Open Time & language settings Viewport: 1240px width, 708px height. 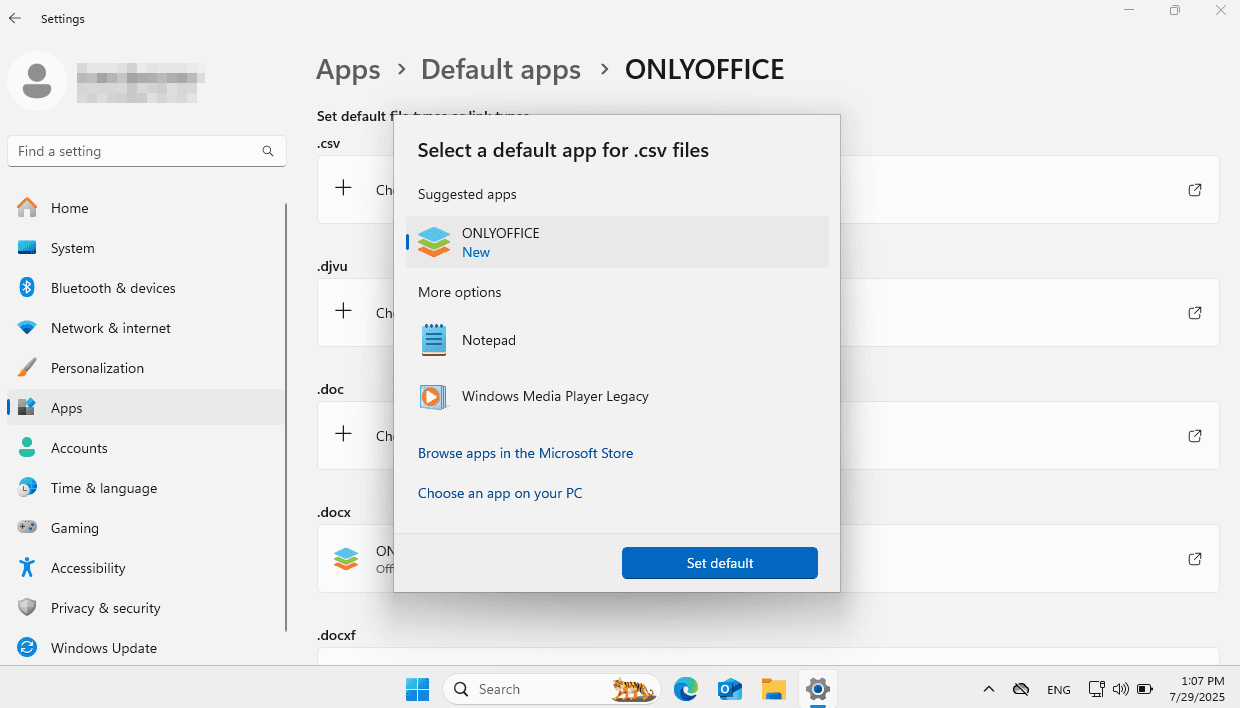(146, 488)
